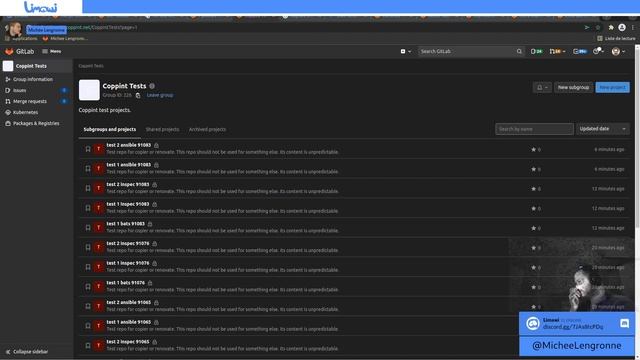This screenshot has height=360, width=640.
Task: Click lock icon next to test 2 ansible 91083
Action: pos(156,145)
